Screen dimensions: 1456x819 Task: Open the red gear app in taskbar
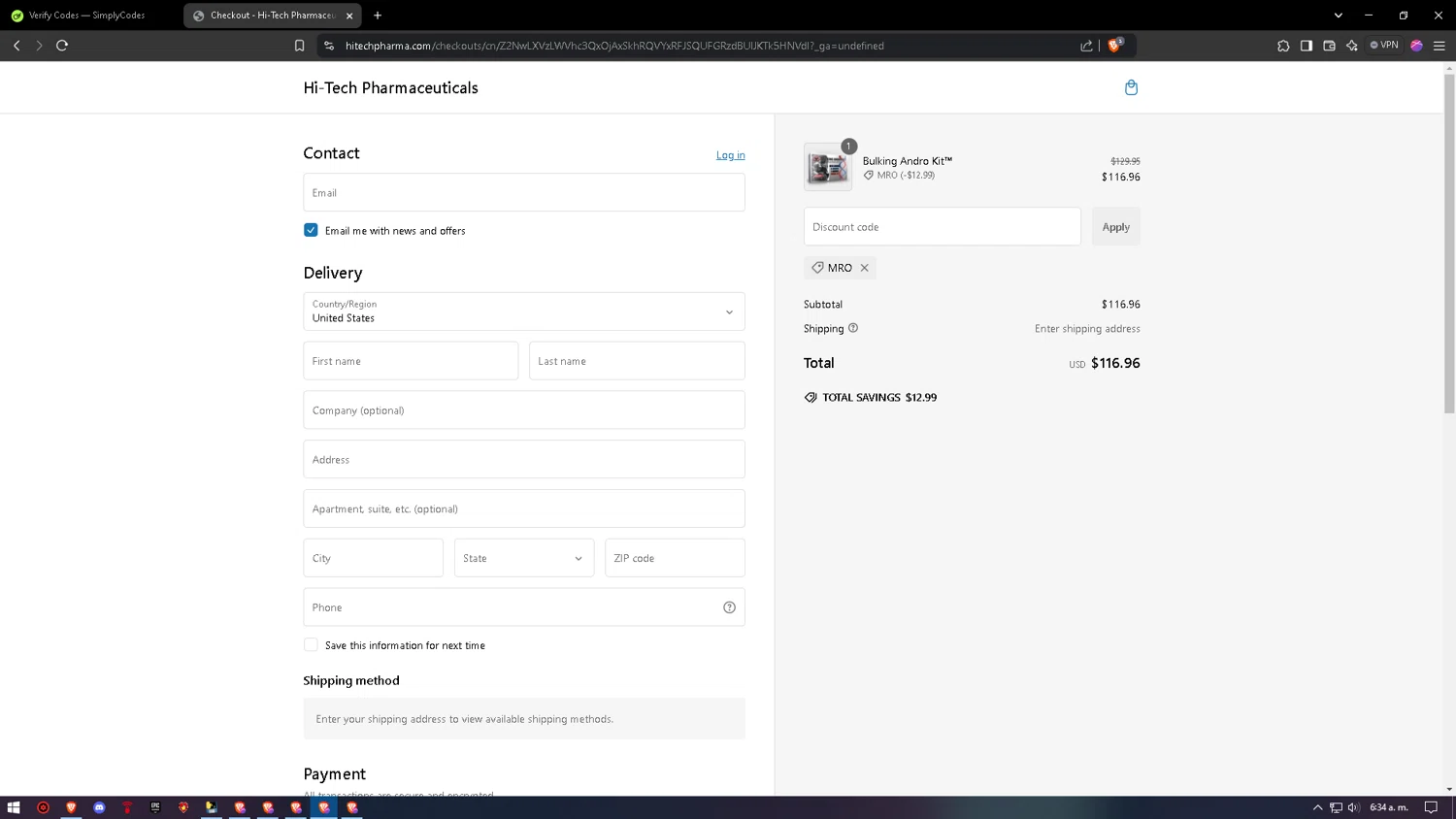pos(43,807)
